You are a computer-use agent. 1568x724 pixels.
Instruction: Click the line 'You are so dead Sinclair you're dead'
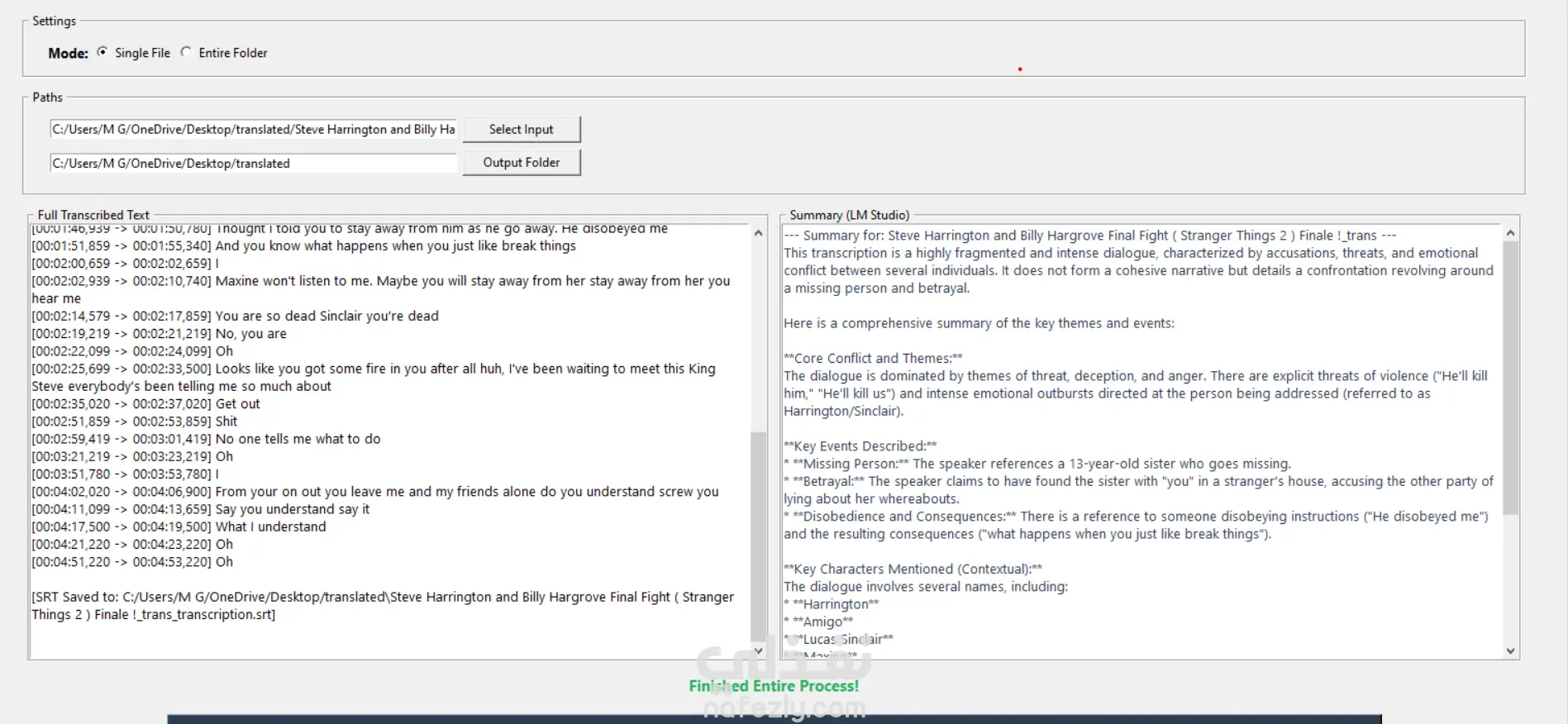pyautogui.click(x=235, y=316)
